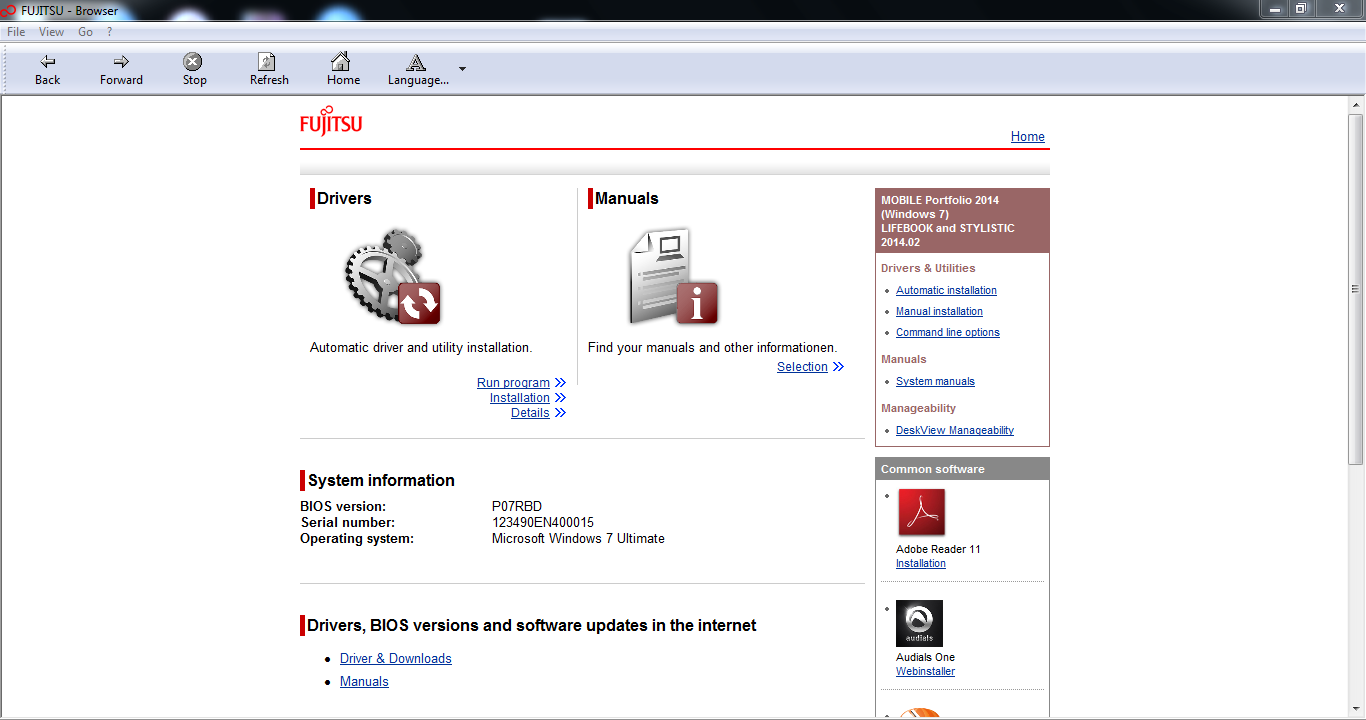Click the Fujitsu icon in title bar
This screenshot has width=1366, height=720.
pyautogui.click(x=9, y=10)
